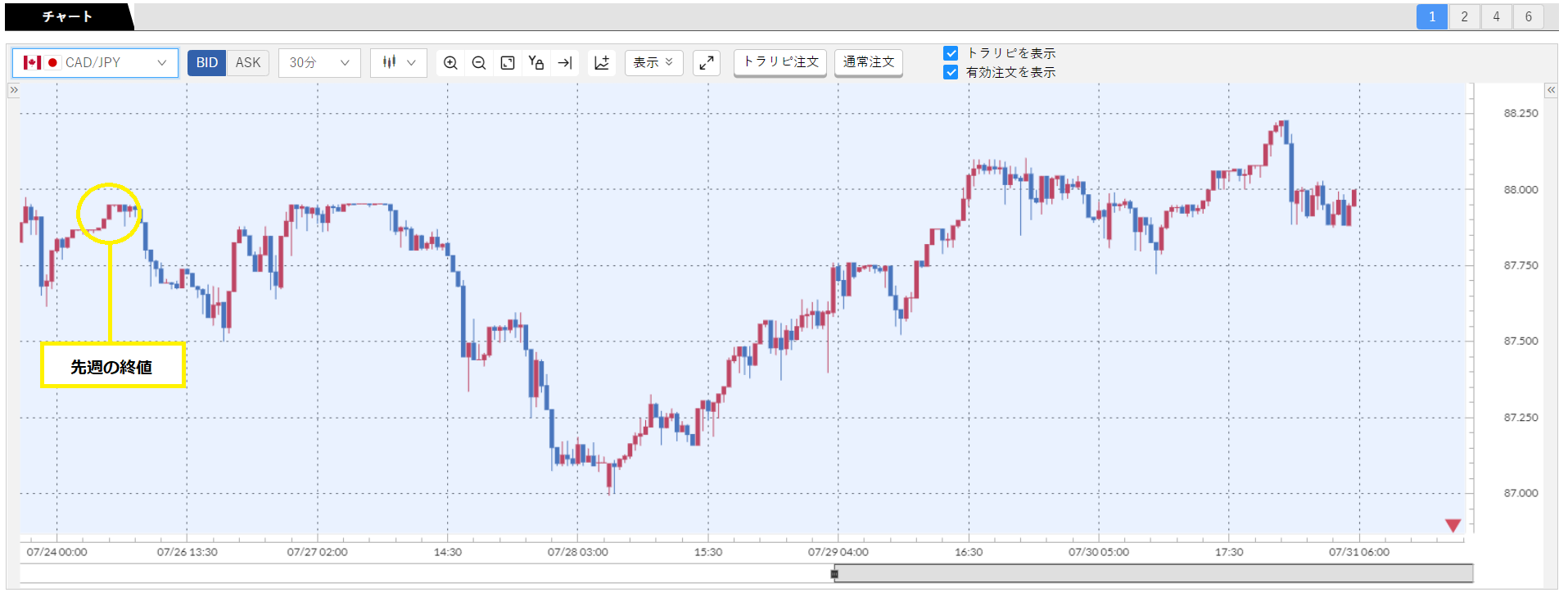Uncheck 有効注文を表示 checkbox
The height and width of the screenshot is (597, 1568).
951,72
